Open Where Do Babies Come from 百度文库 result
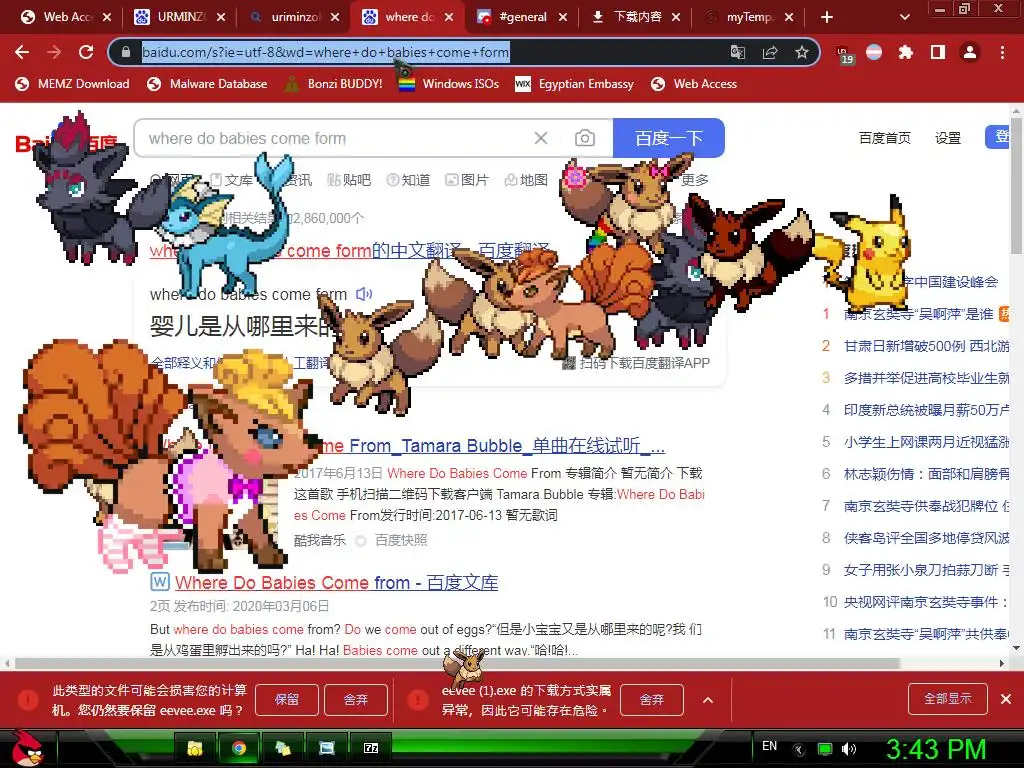The width and height of the screenshot is (1024, 768). click(x=336, y=583)
